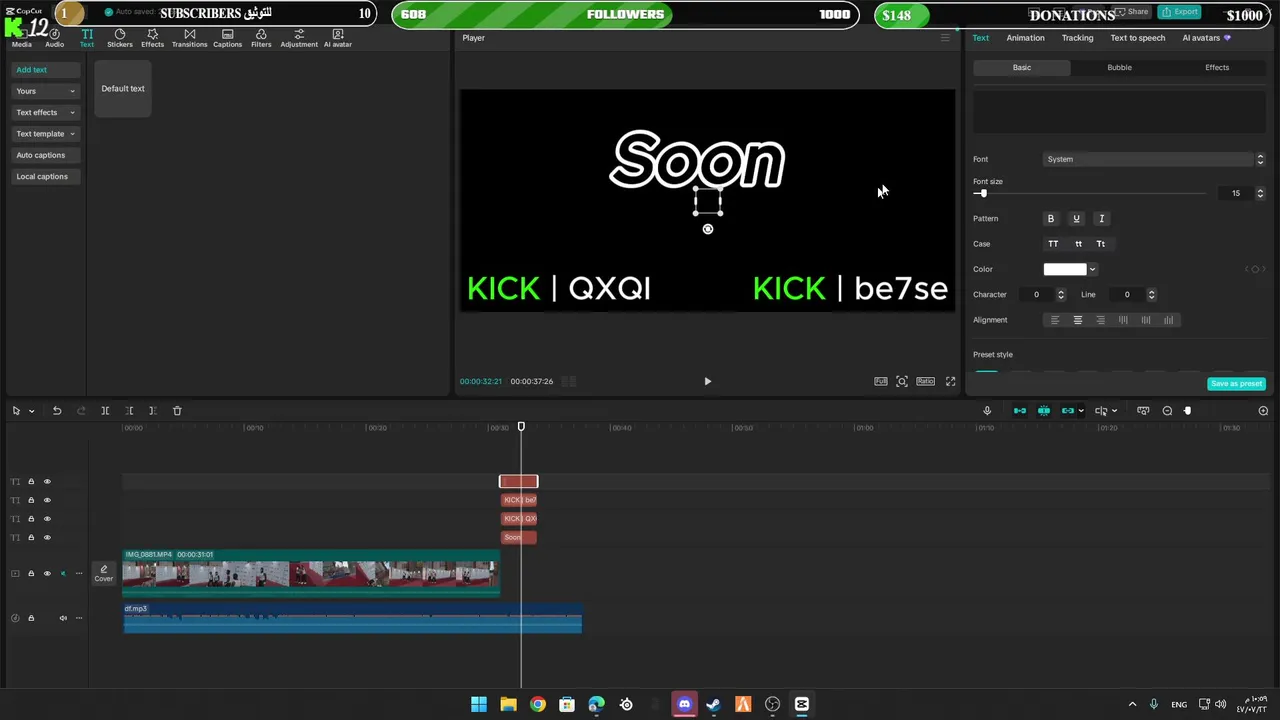Viewport: 1280px width, 720px height.
Task: Switch to the Tracking tab
Action: point(1077,38)
